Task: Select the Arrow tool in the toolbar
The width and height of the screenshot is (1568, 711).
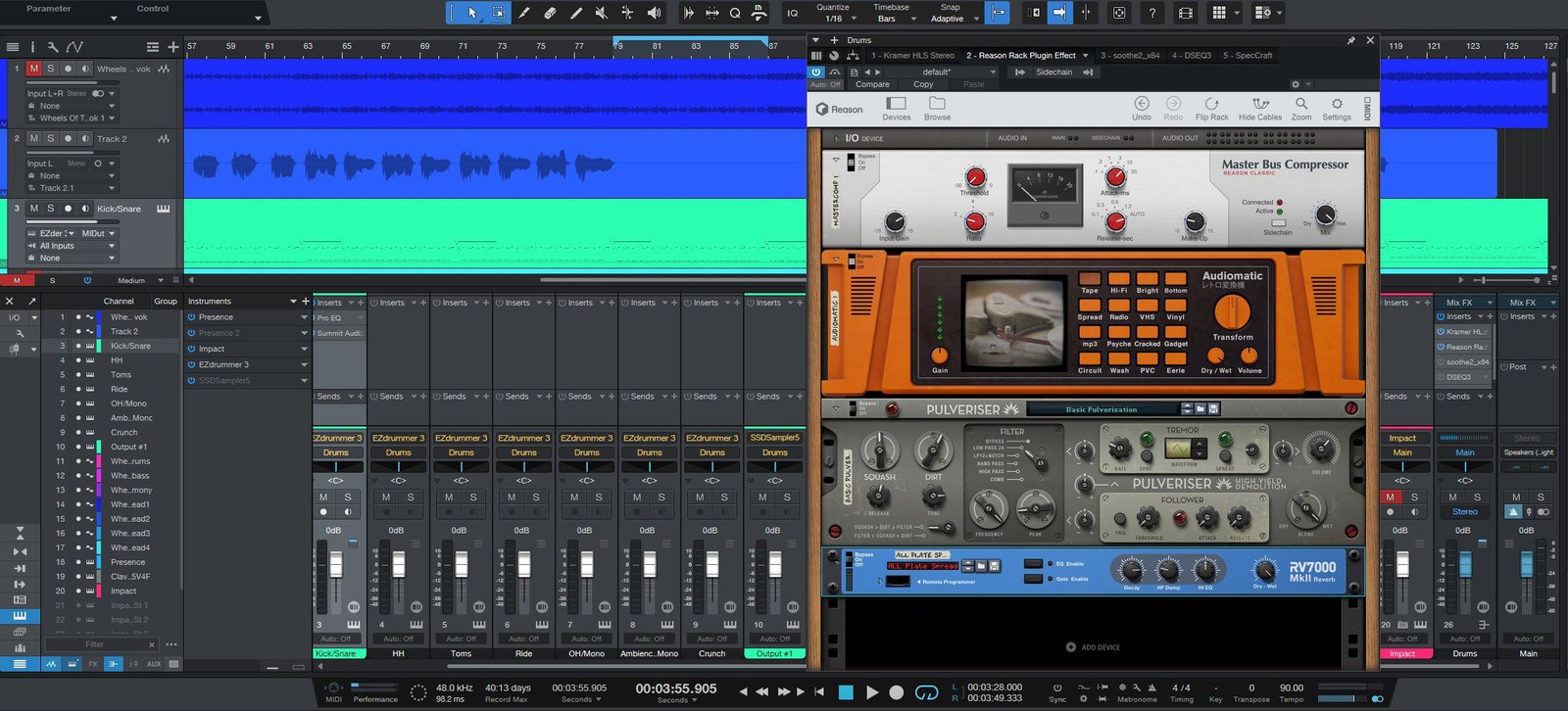Action: [472, 13]
